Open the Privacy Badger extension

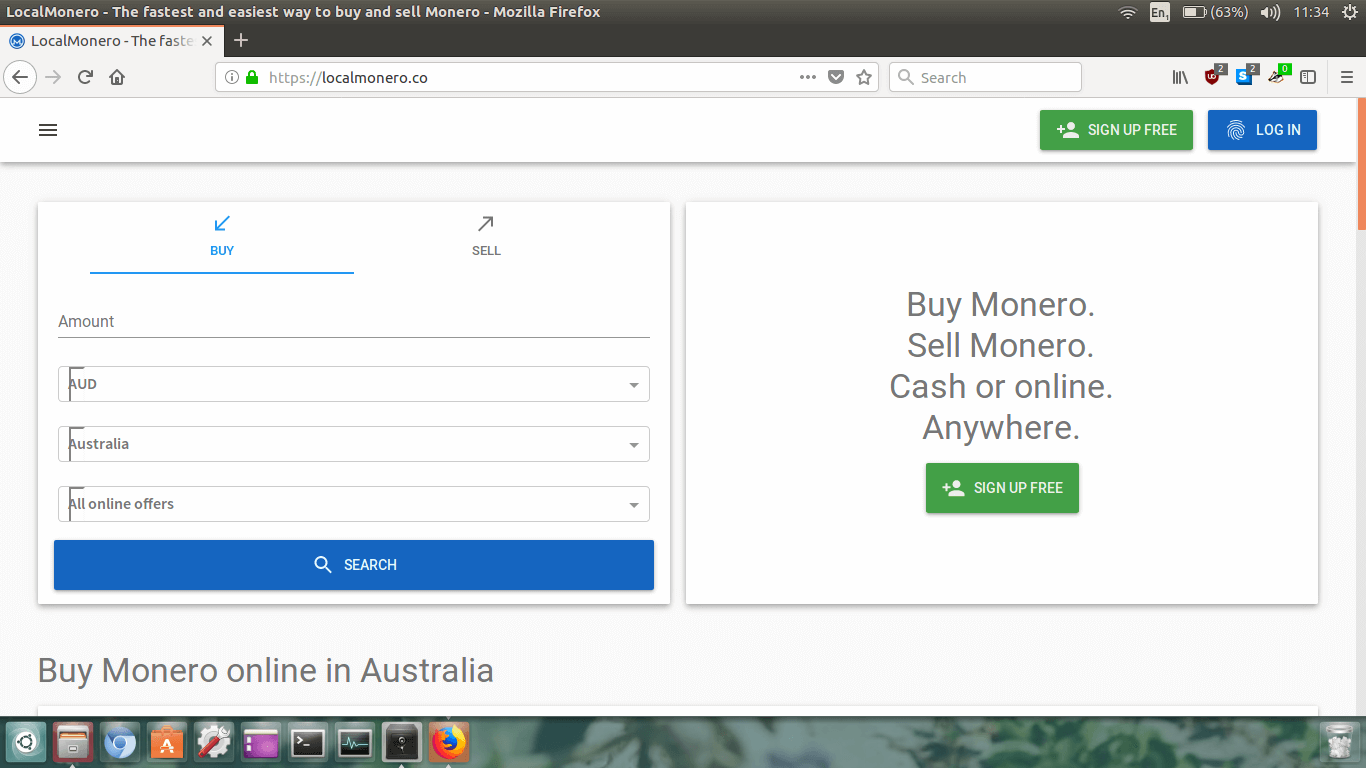[1278, 76]
